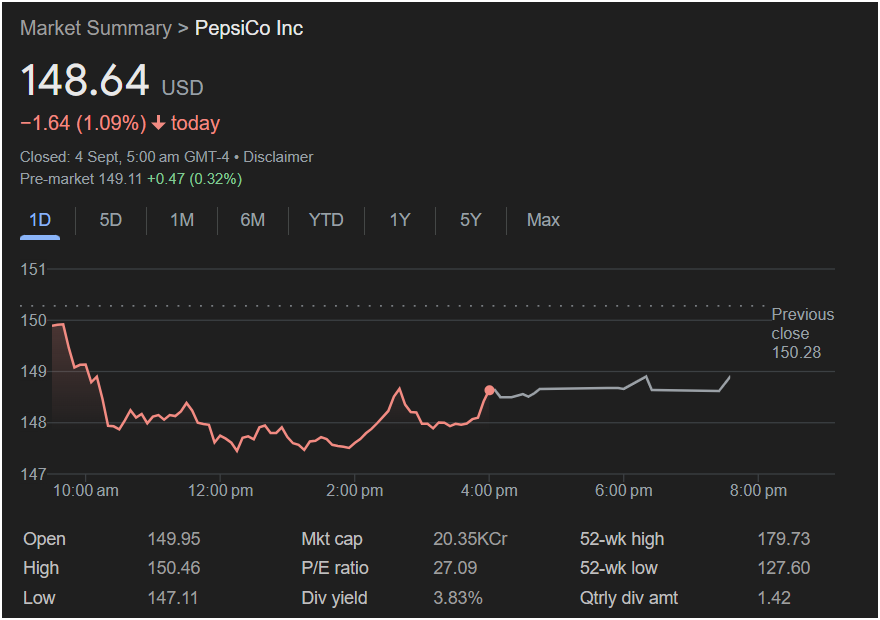
Task: Switch to the 1Y time range tab
Action: [400, 220]
